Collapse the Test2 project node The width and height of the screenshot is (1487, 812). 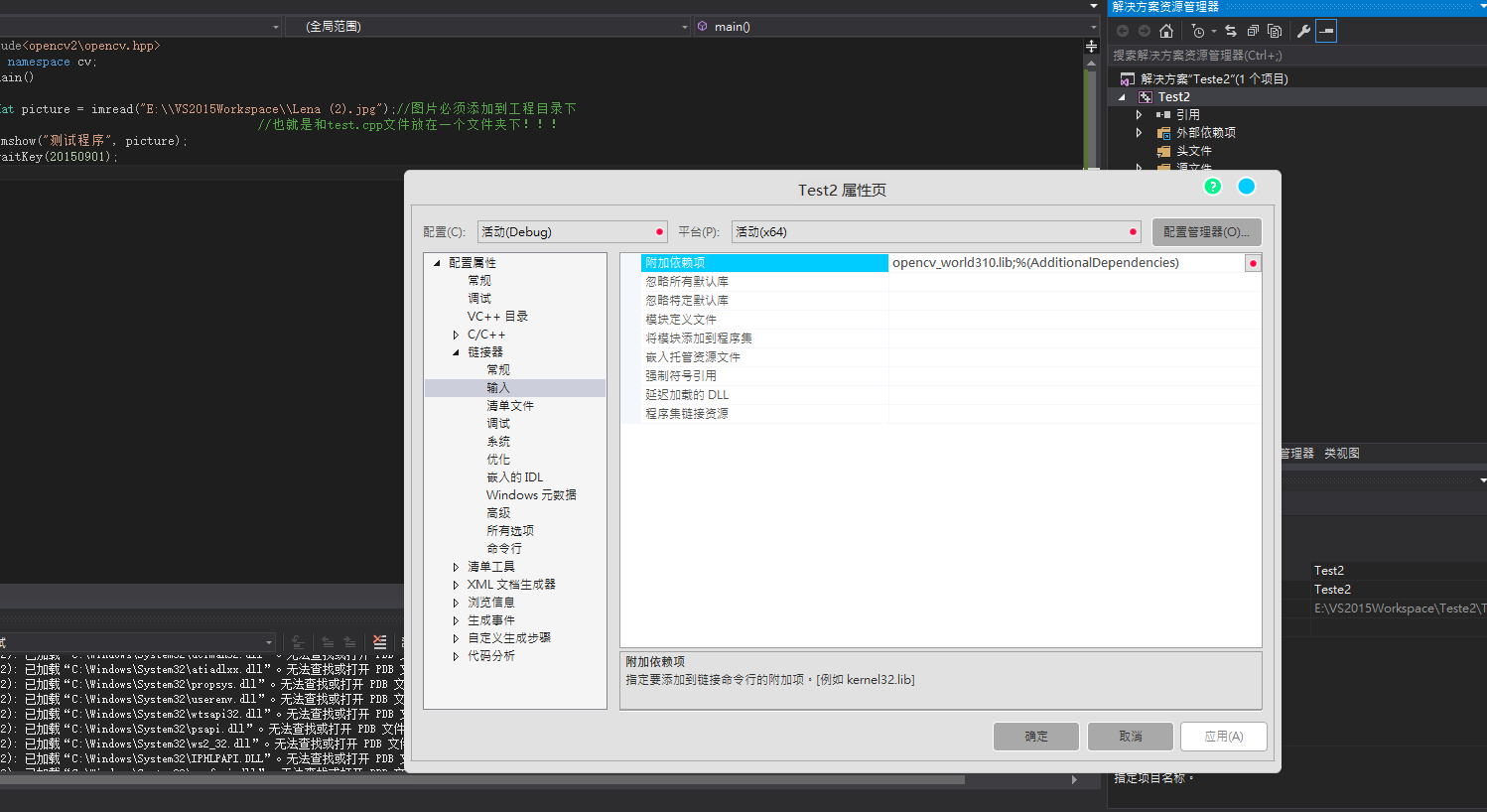tap(1123, 97)
